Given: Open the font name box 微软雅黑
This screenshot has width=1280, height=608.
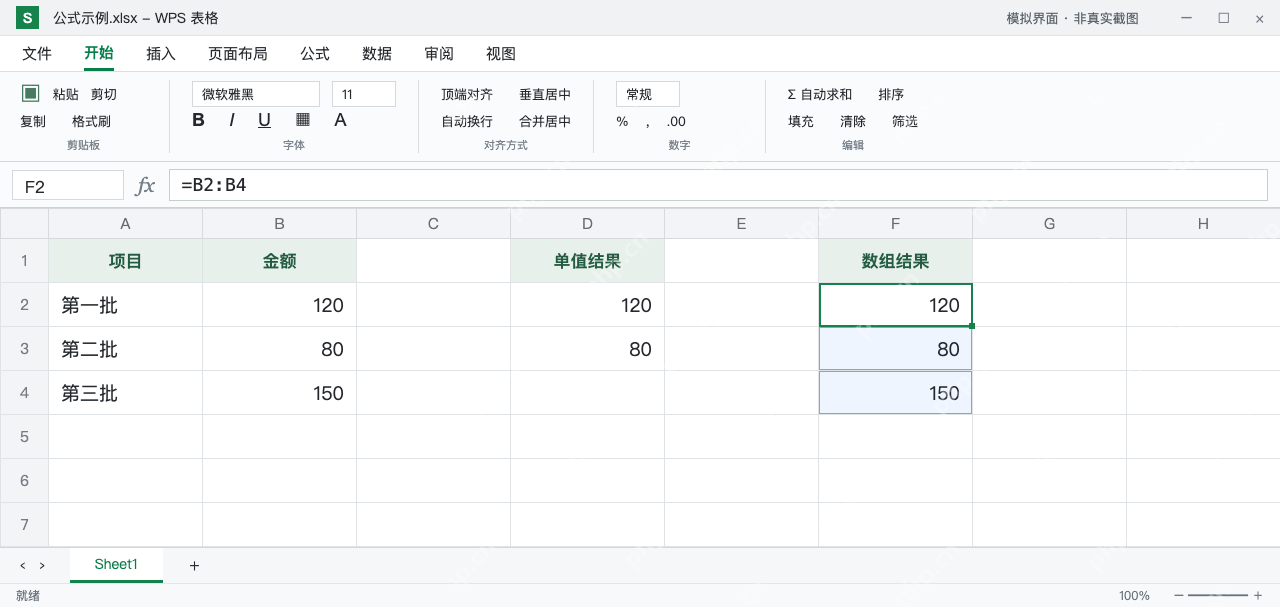Looking at the screenshot, I should point(256,94).
